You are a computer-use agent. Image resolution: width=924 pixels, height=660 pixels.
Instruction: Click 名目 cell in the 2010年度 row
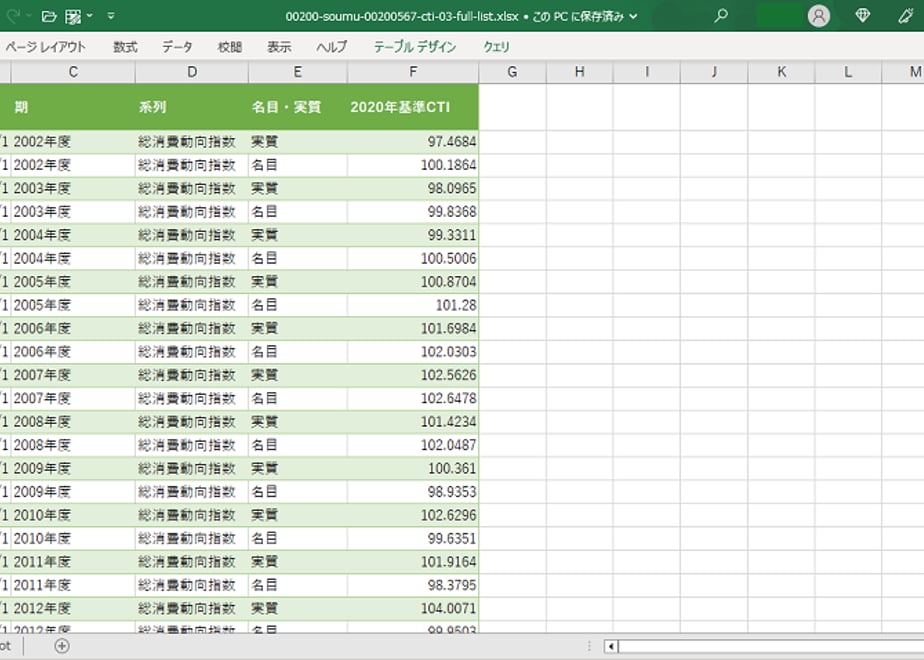click(x=298, y=539)
